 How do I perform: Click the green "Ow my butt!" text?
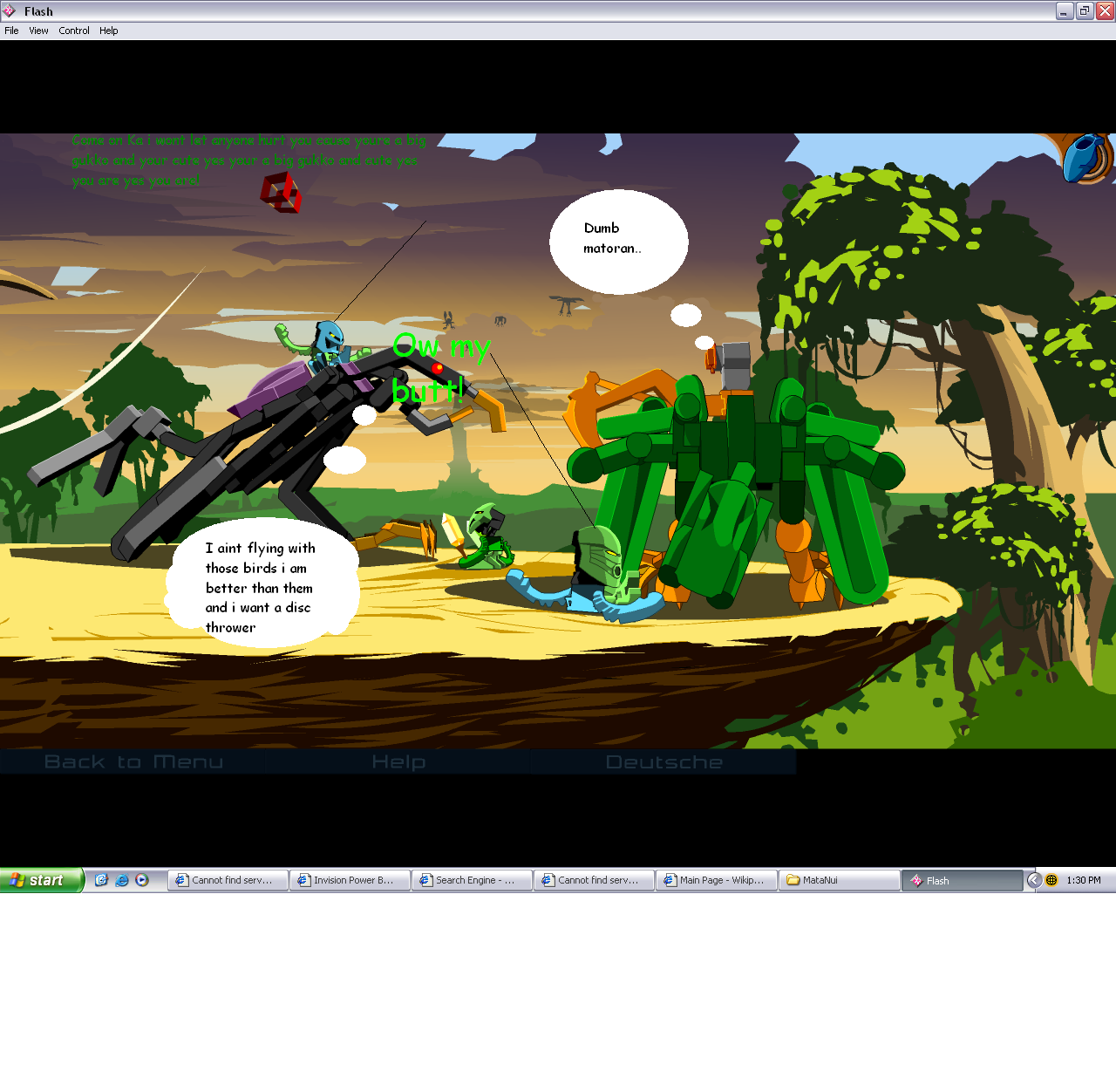[441, 367]
